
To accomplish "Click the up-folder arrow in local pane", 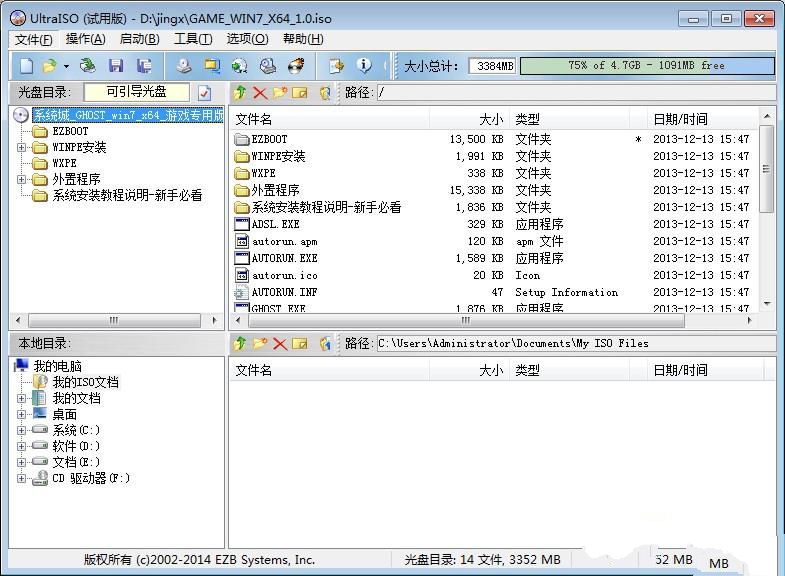I will coord(240,343).
